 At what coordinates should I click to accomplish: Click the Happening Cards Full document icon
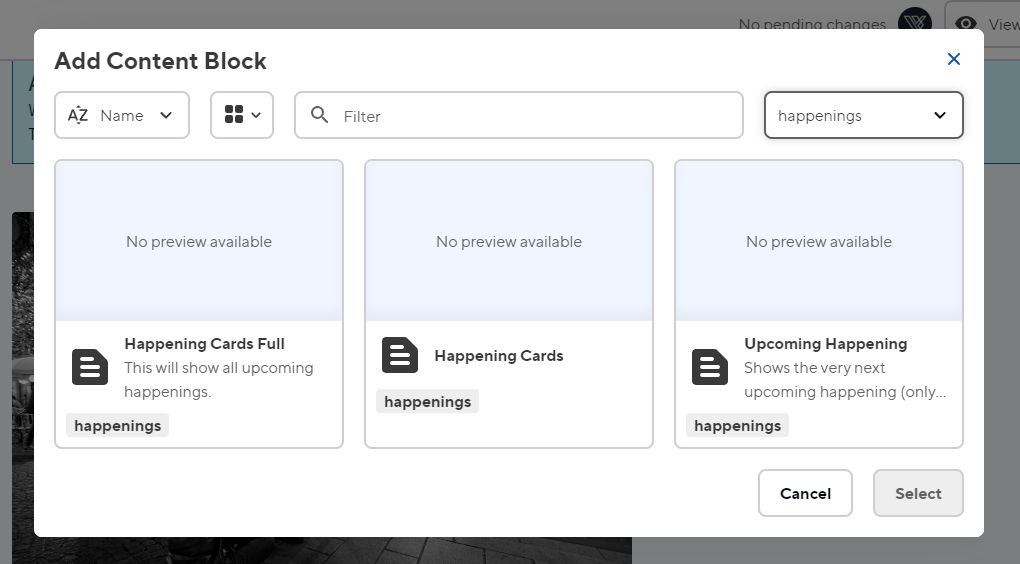90,367
